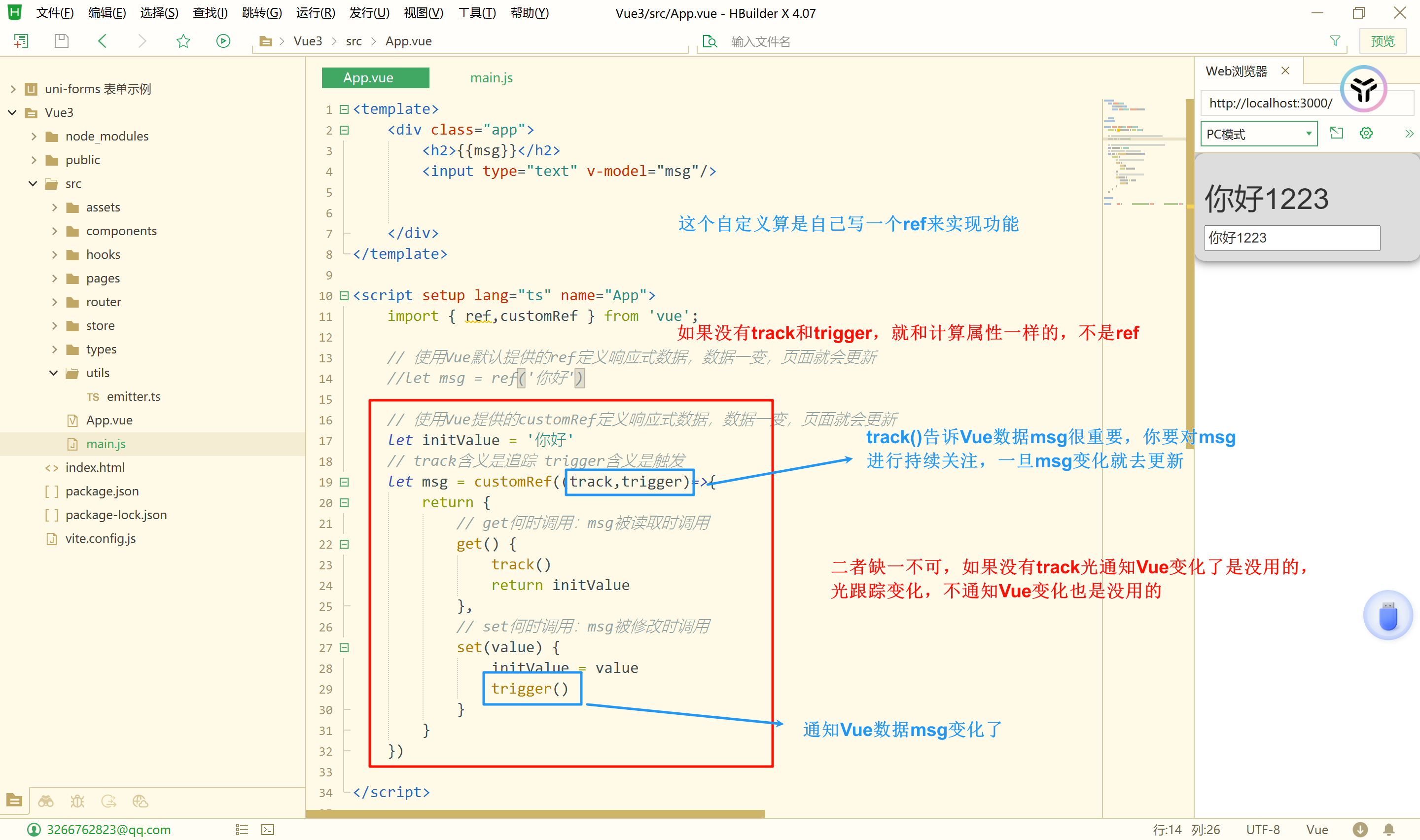Click the save file icon
1420x840 pixels.
click(x=61, y=41)
